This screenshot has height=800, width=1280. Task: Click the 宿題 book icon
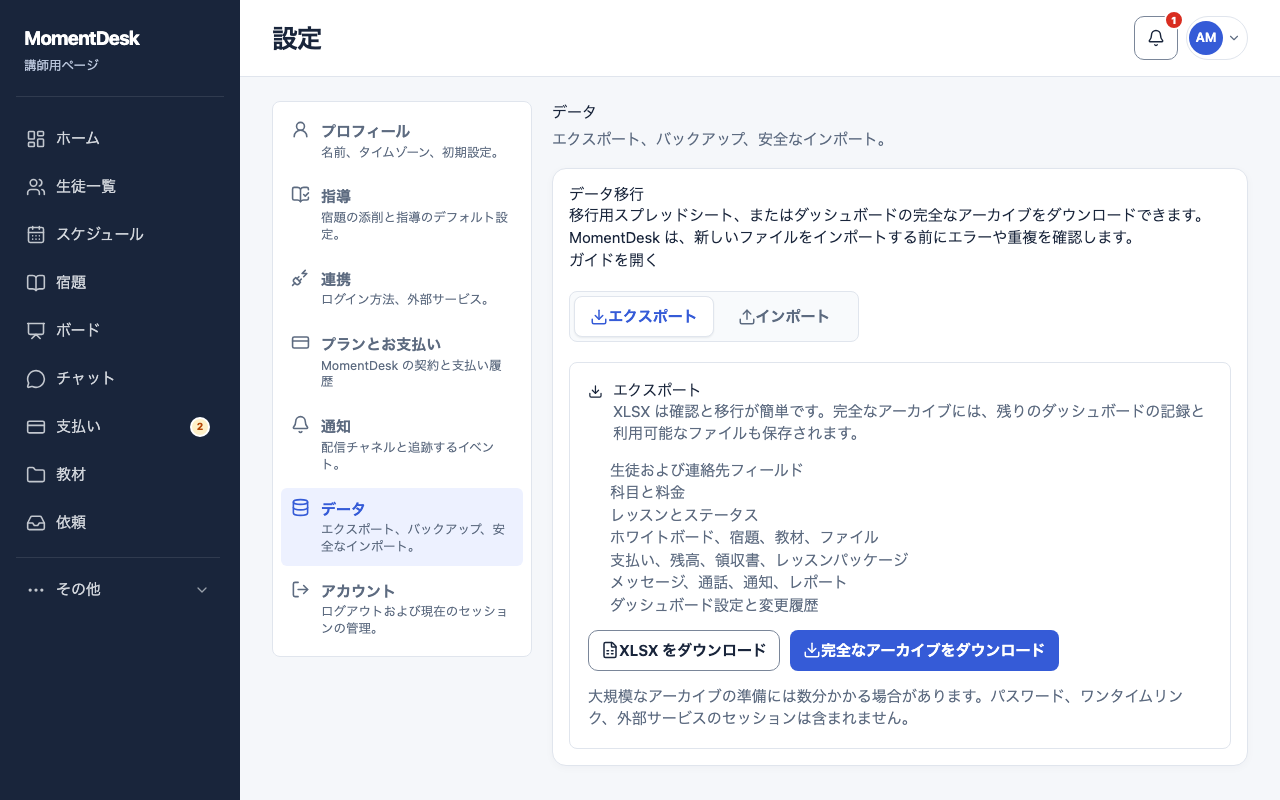[x=36, y=283]
